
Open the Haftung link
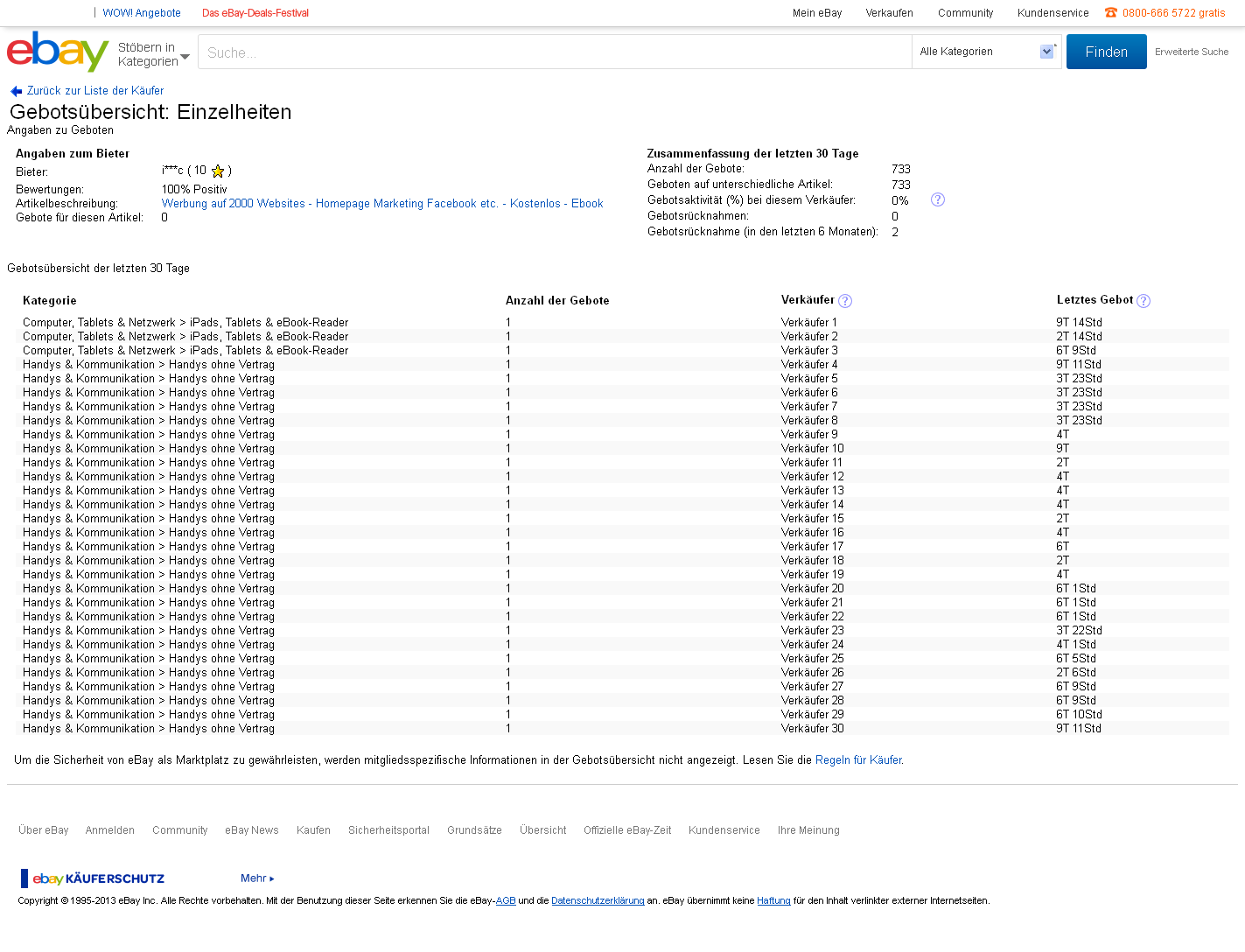(773, 900)
